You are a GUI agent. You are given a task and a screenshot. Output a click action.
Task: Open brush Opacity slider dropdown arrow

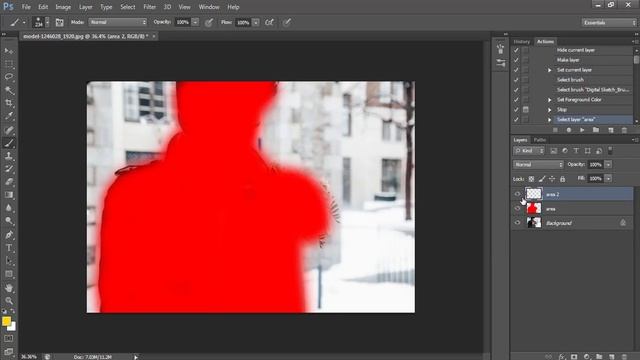pos(195,22)
